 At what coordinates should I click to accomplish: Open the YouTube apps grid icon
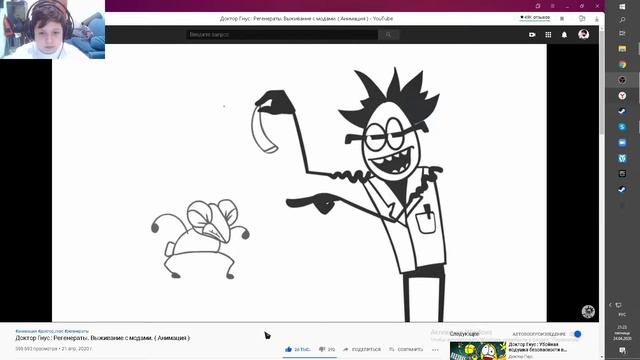[x=548, y=35]
